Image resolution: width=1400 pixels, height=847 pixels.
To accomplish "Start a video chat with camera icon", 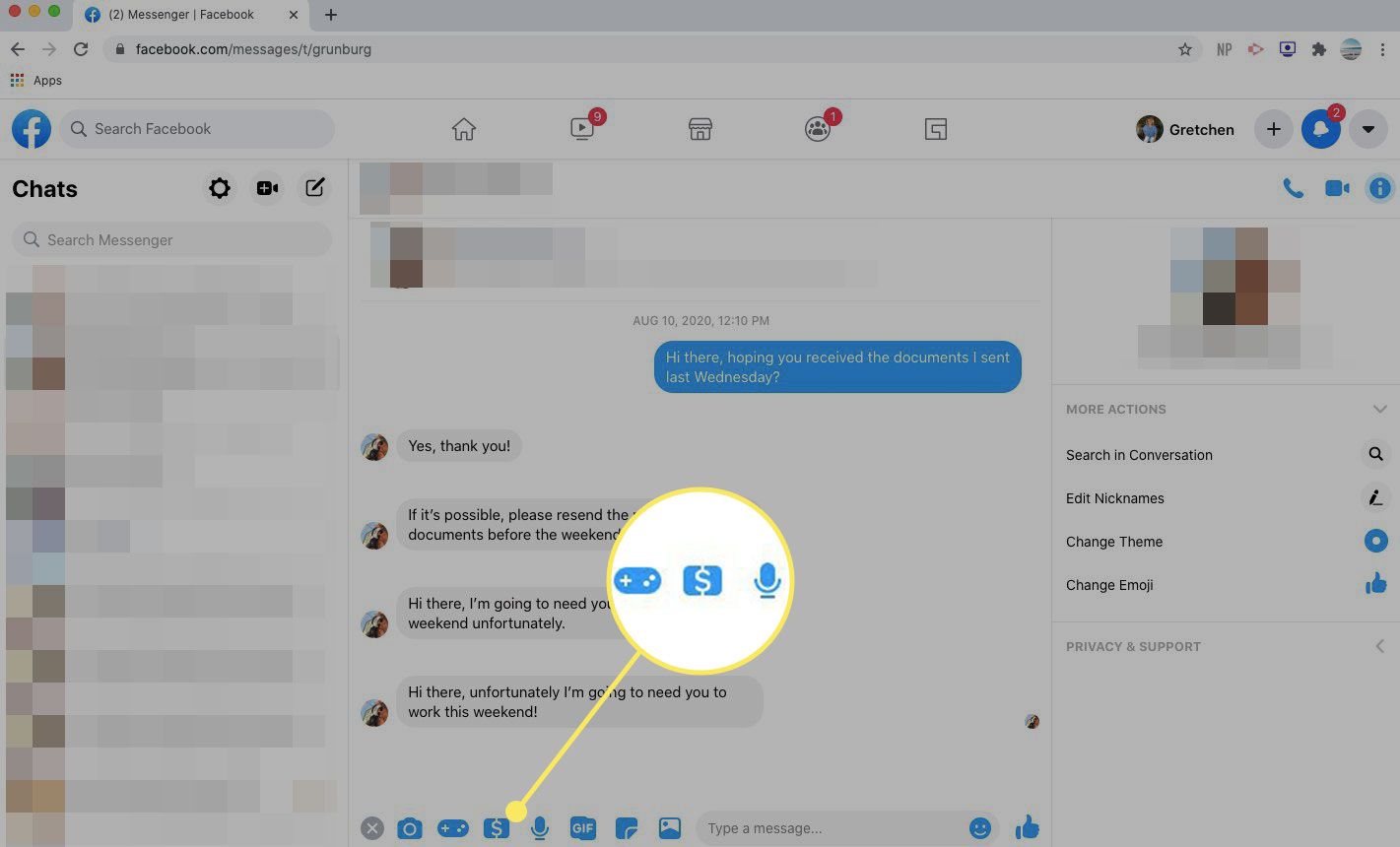I will pyautogui.click(x=1337, y=188).
